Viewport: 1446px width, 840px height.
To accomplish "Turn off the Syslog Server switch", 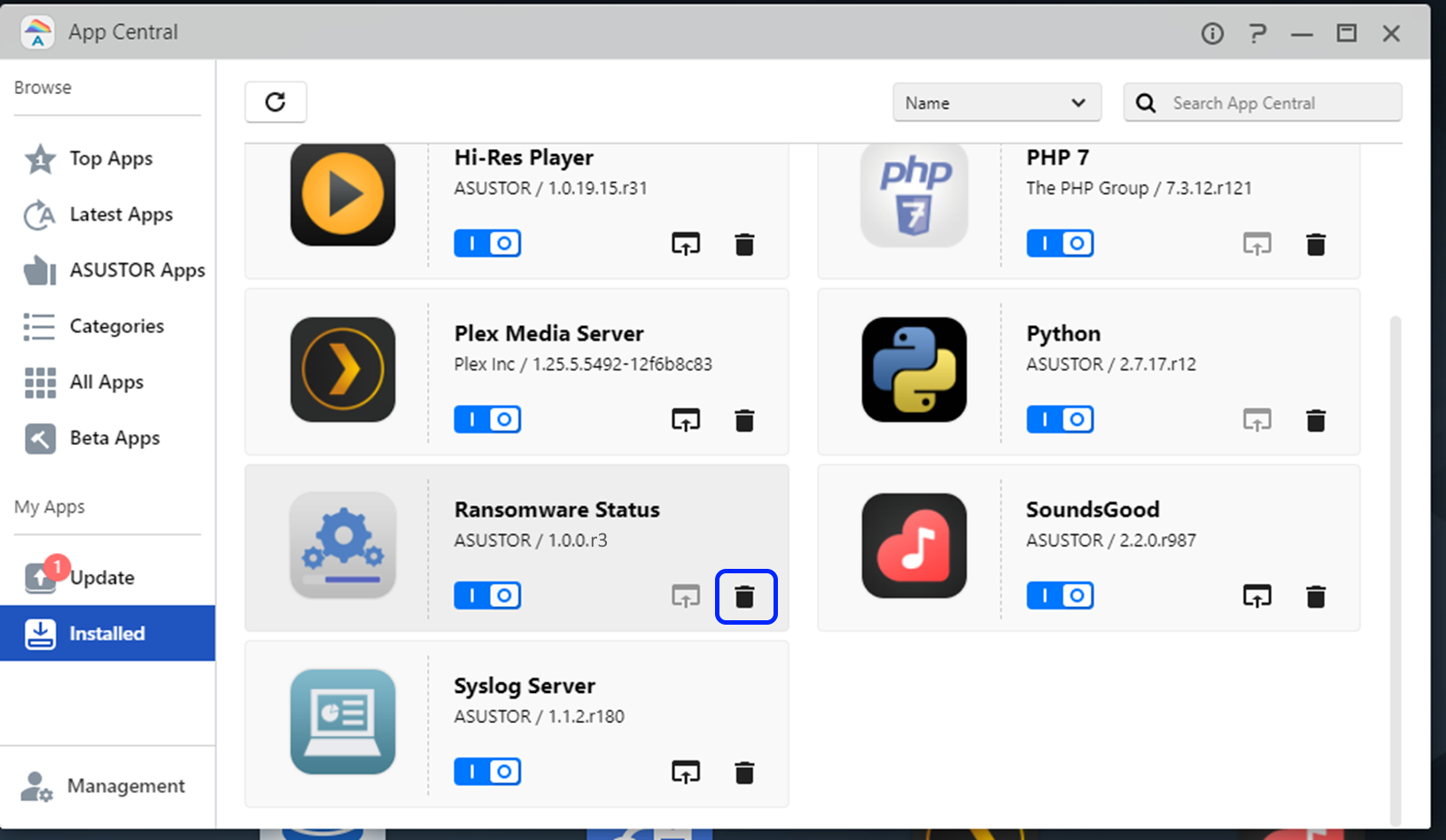I will (x=487, y=772).
